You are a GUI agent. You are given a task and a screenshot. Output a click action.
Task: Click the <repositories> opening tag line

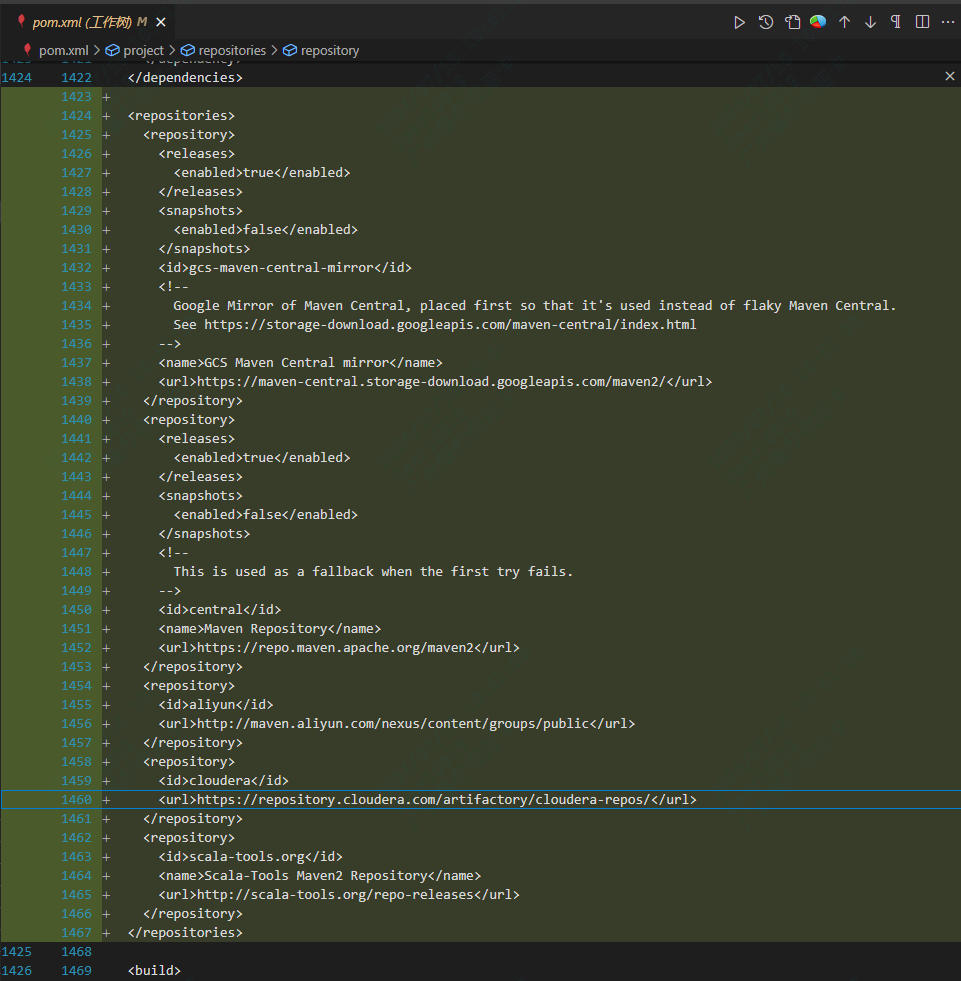(181, 116)
